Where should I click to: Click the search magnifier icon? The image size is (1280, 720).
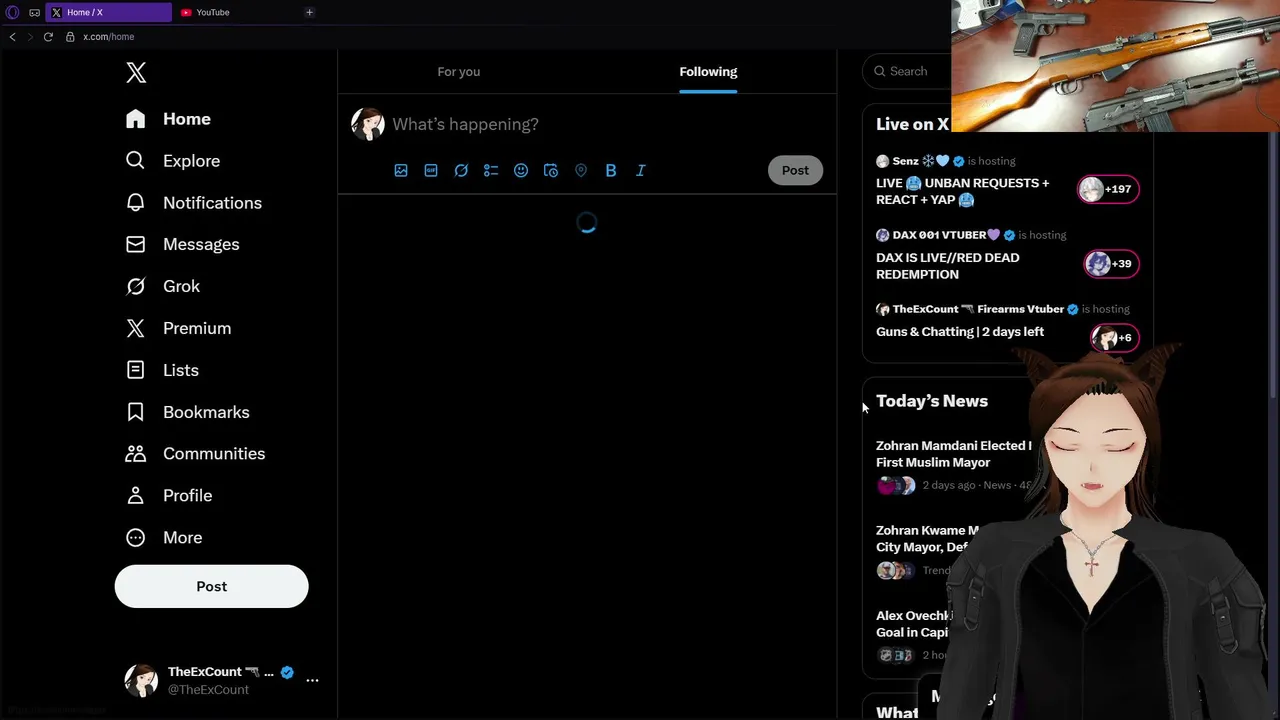pos(880,71)
